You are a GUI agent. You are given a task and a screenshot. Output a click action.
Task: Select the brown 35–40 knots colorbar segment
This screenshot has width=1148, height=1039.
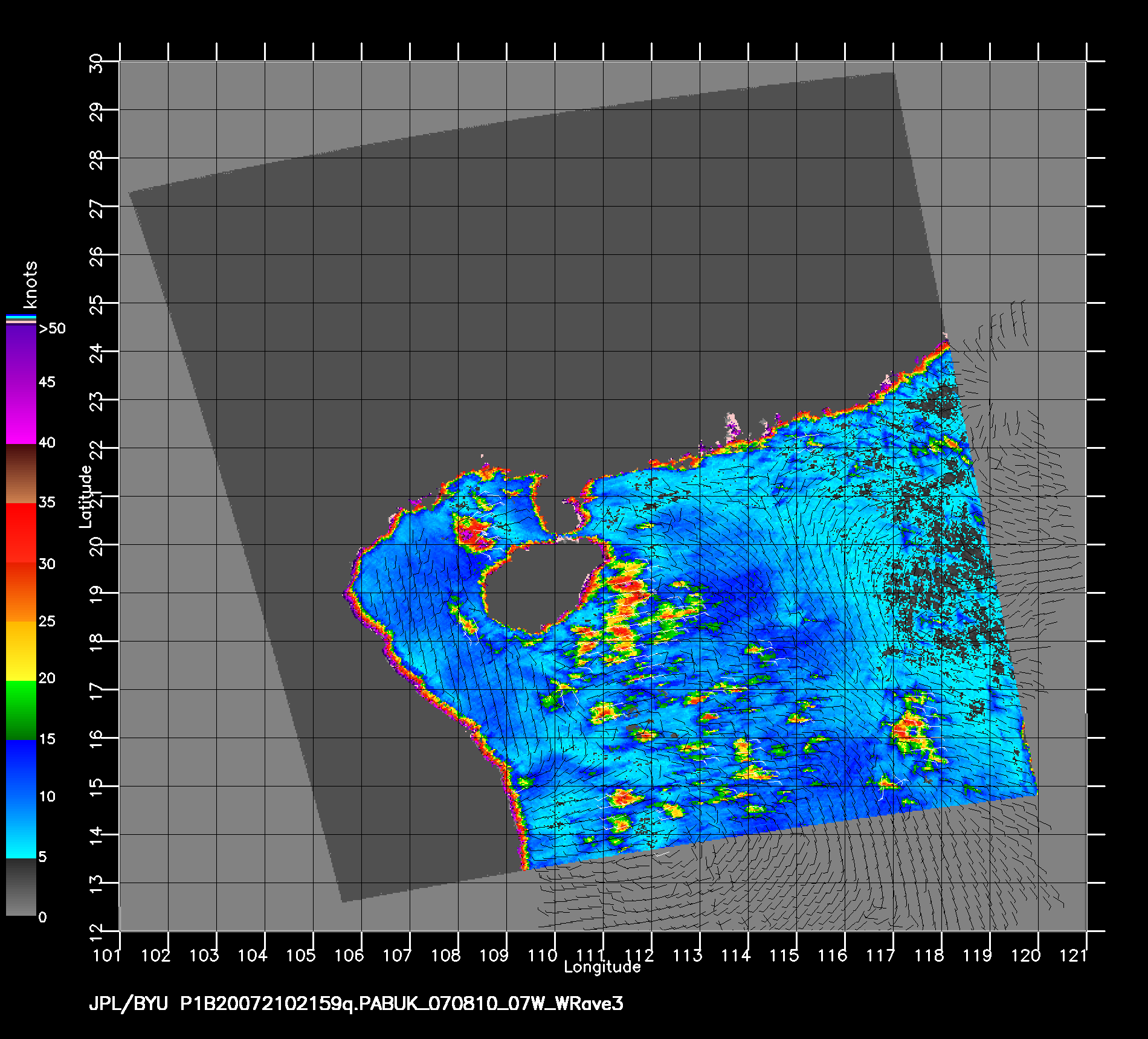pyautogui.click(x=21, y=474)
